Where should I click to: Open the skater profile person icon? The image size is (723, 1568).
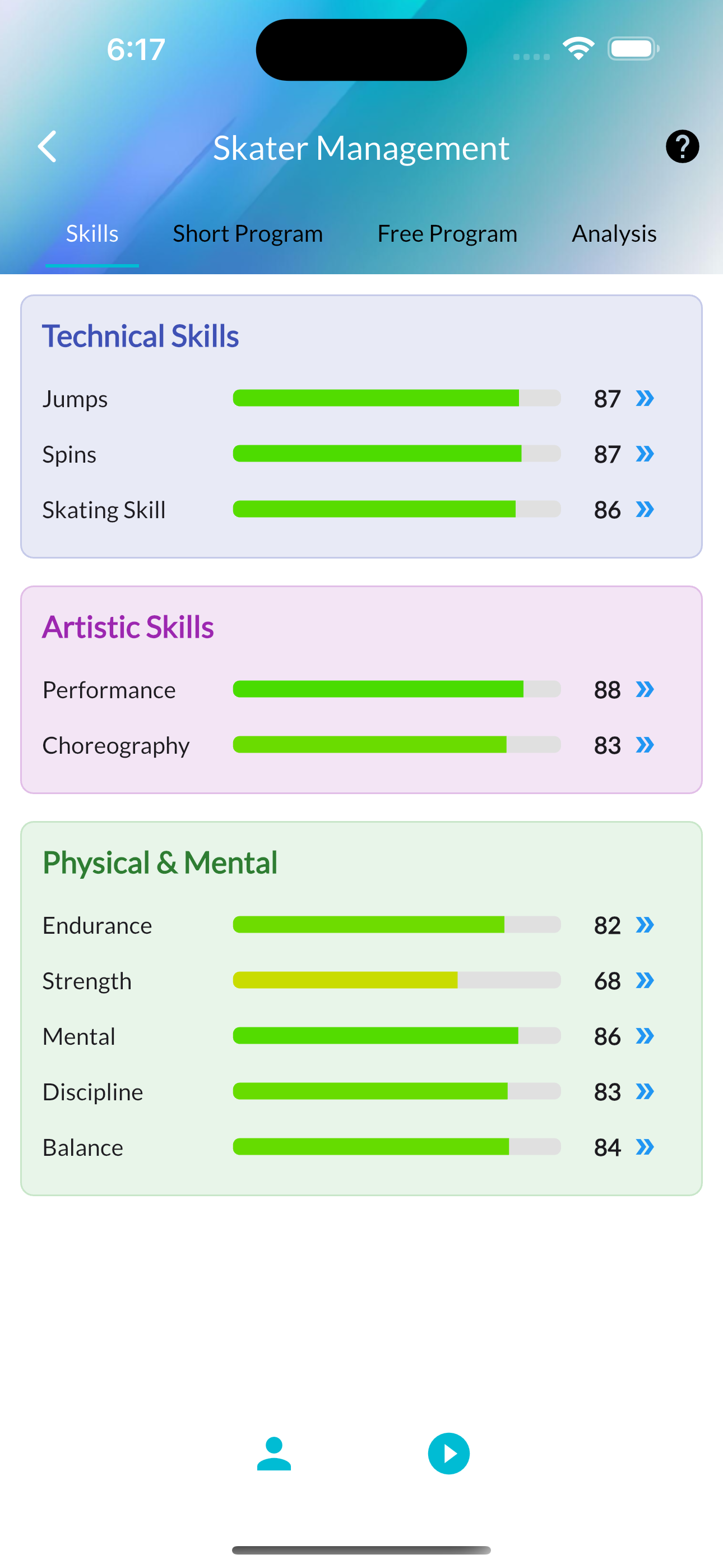point(274,1453)
